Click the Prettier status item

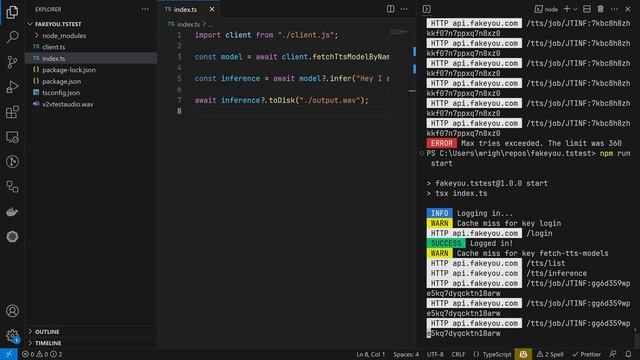click(587, 354)
